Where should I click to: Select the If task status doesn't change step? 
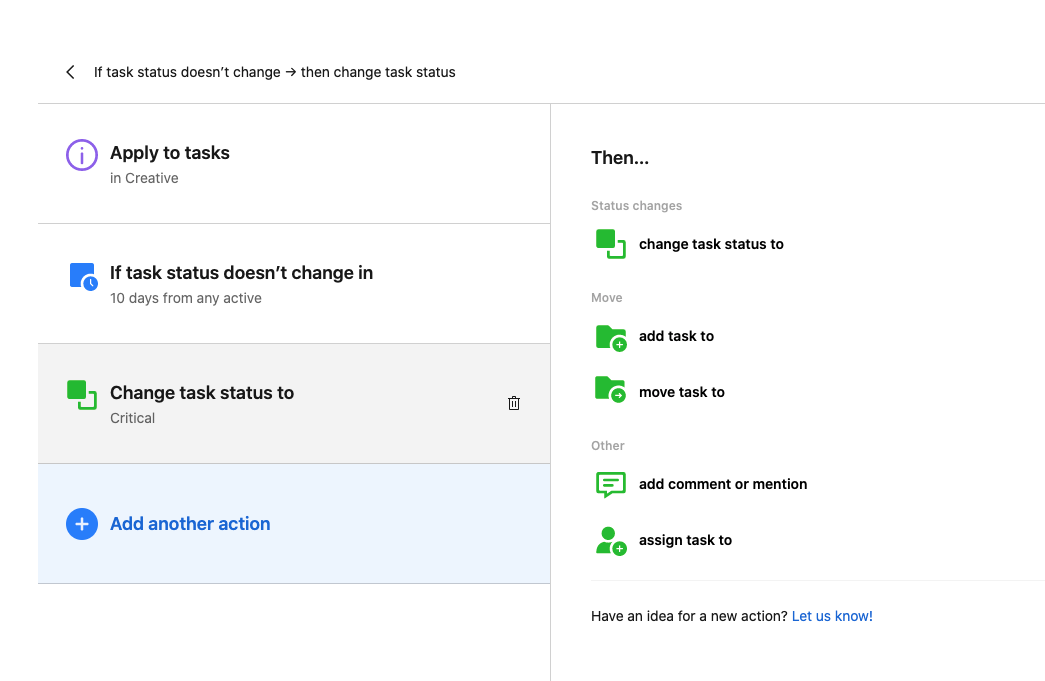click(241, 273)
